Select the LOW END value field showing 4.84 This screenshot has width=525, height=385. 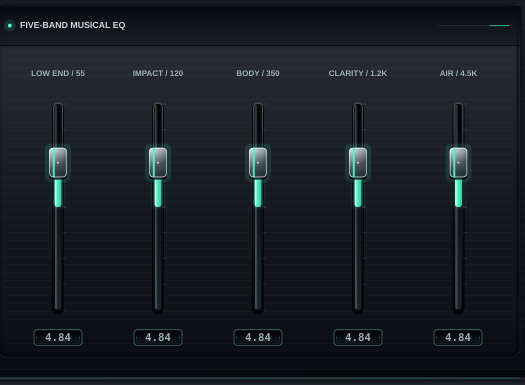coord(58,337)
